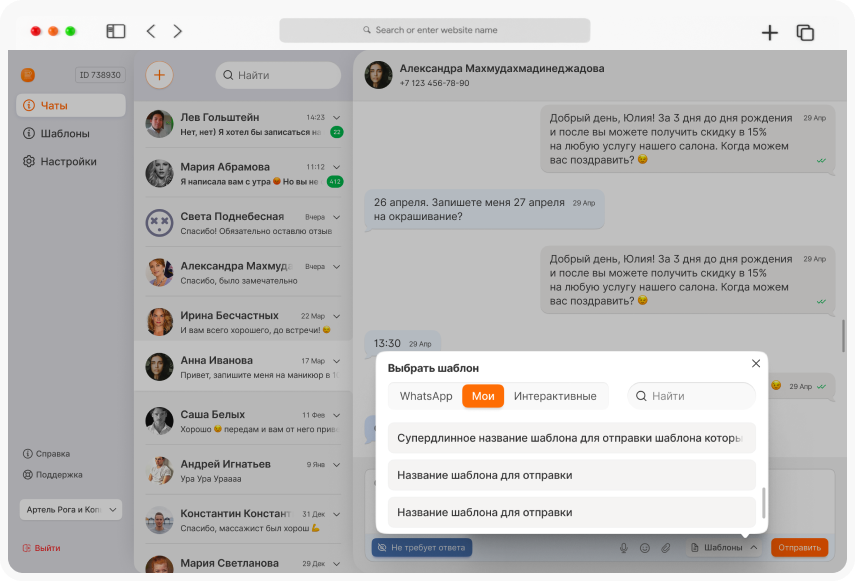855x581 pixels.
Task: Click Выйти to log out
Action: [41, 548]
